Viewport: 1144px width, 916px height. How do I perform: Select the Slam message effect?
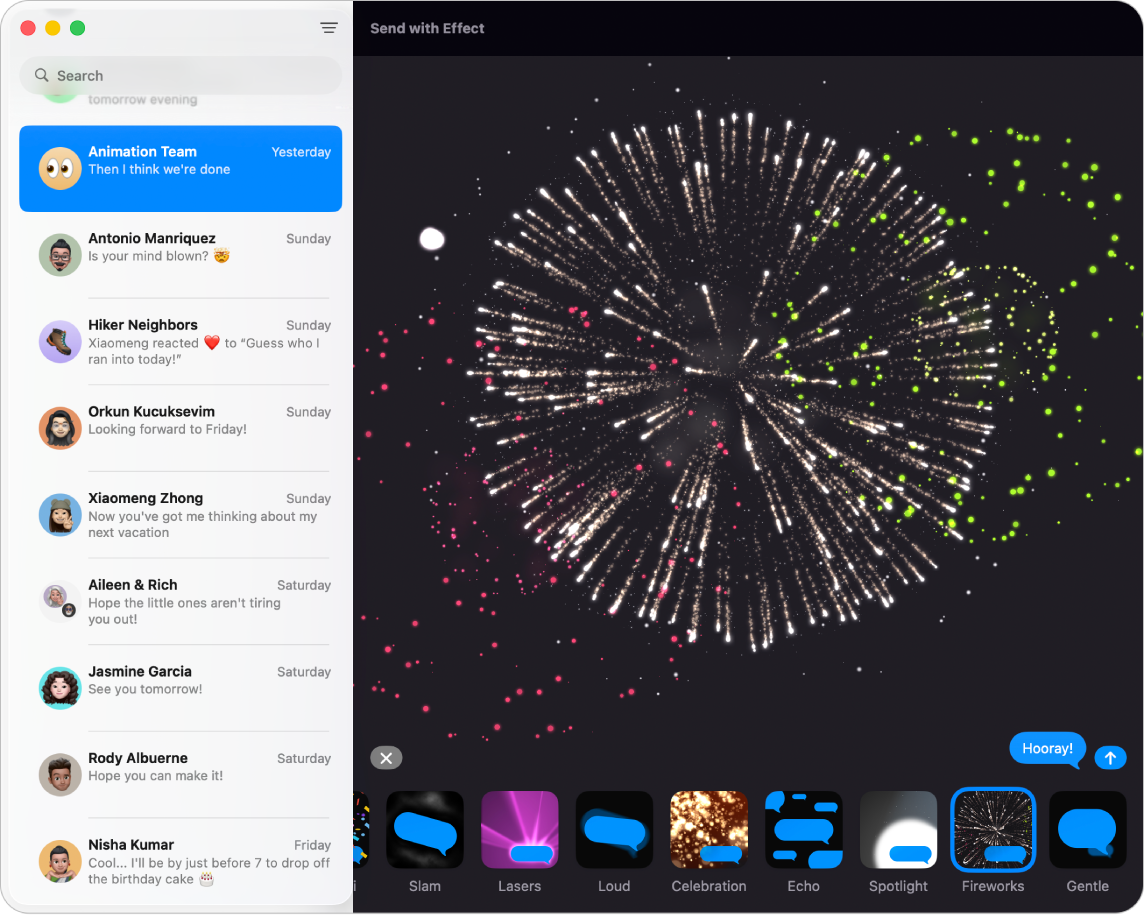point(424,830)
